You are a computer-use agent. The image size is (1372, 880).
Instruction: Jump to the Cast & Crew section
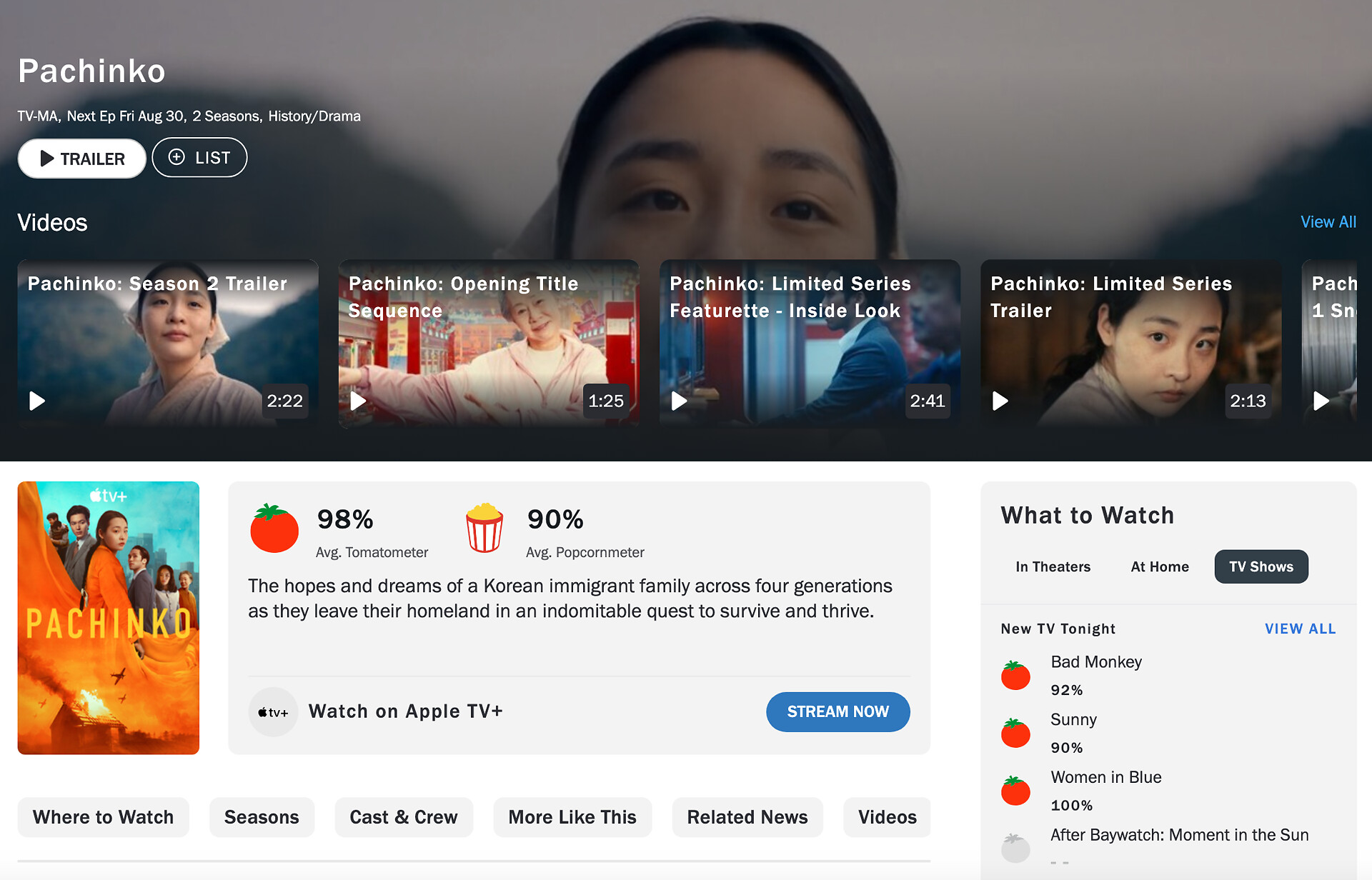(403, 817)
